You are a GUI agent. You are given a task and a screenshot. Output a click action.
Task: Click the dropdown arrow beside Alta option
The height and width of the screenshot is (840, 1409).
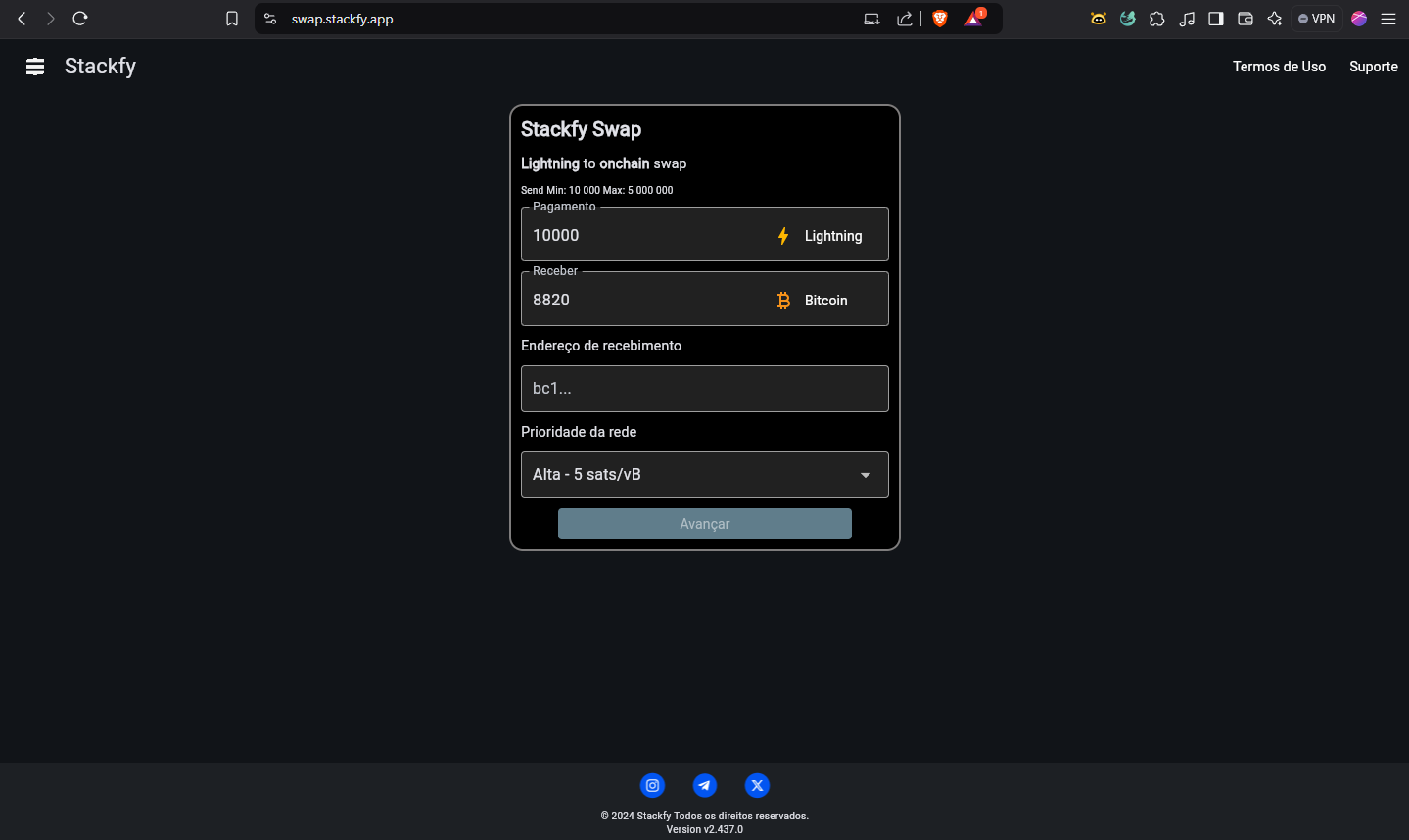tap(866, 475)
